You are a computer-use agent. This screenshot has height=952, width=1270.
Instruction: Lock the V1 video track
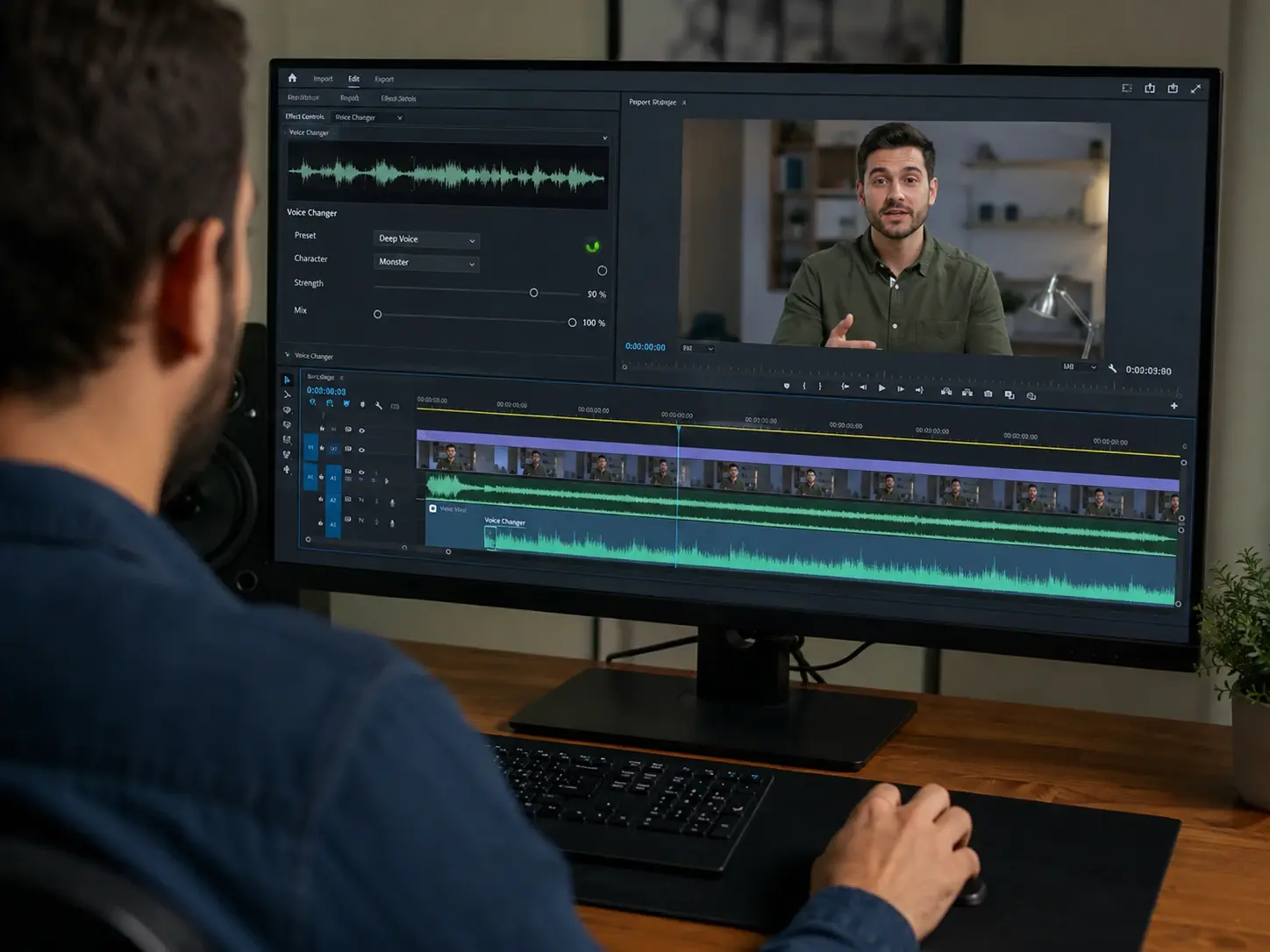click(322, 448)
